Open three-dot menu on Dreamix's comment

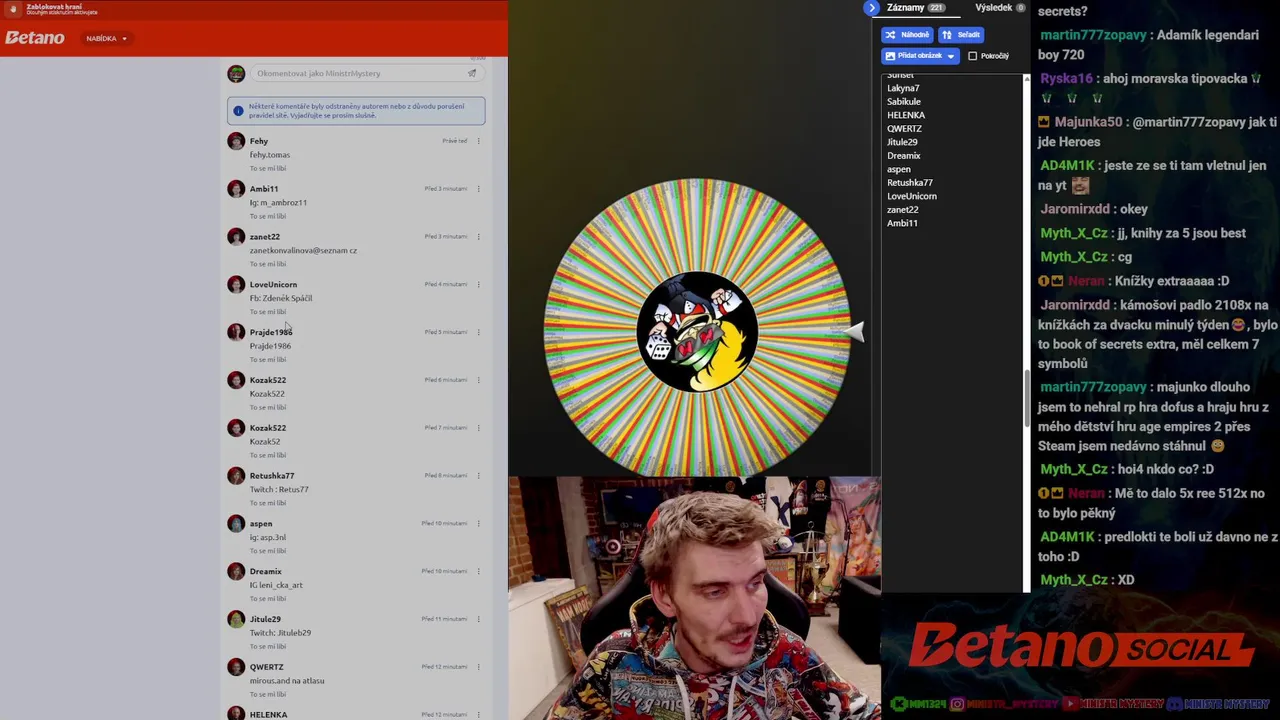tap(478, 571)
